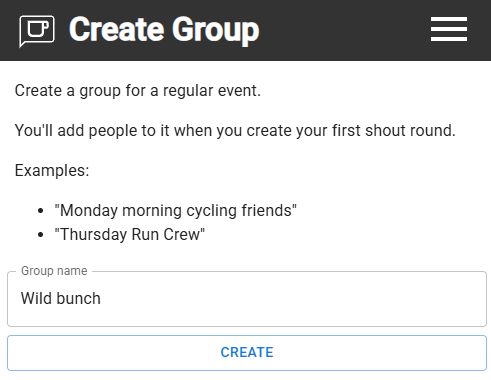The image size is (491, 380).
Task: Click empty area right of "Wild bunch"
Action: pyautogui.click(x=293, y=299)
